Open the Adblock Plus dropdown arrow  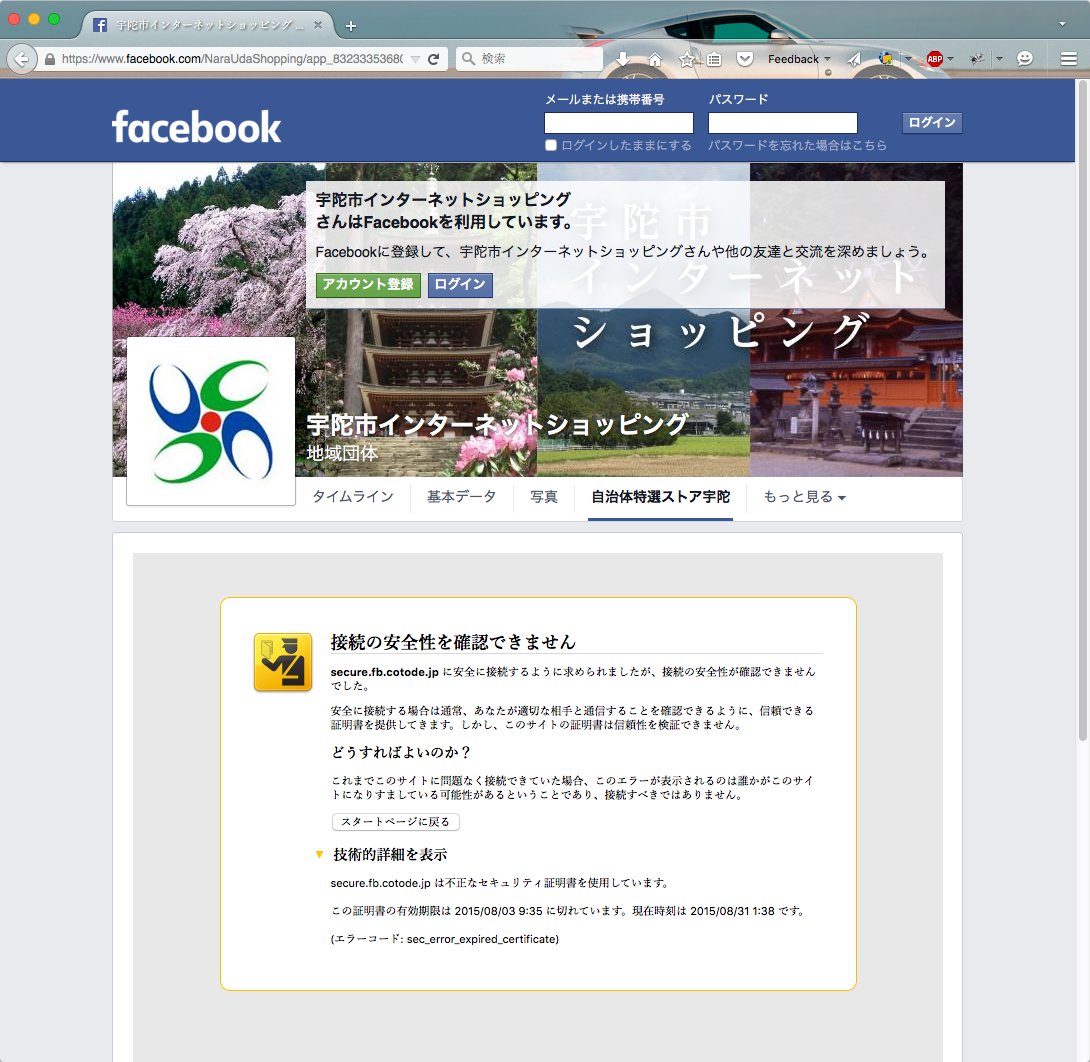click(x=950, y=59)
